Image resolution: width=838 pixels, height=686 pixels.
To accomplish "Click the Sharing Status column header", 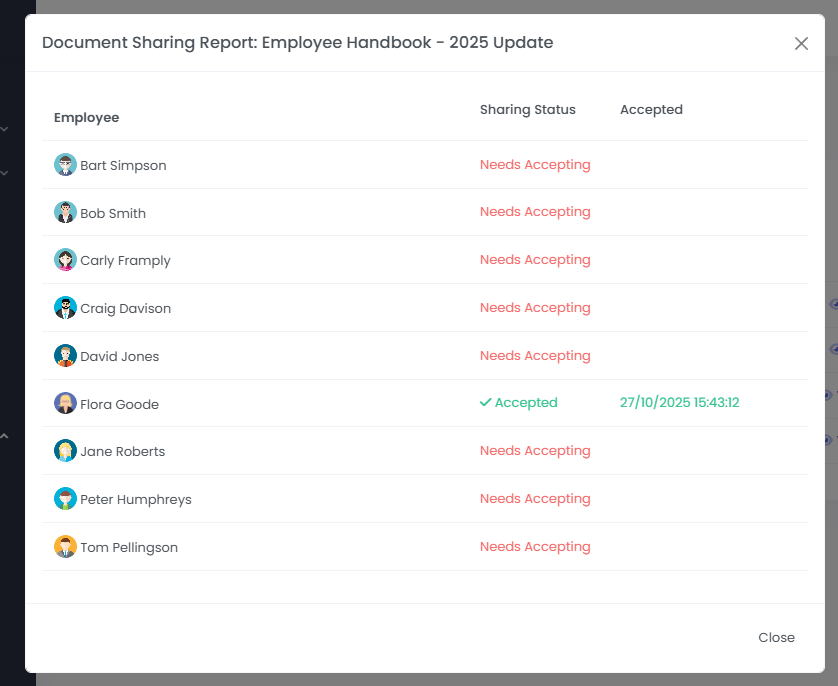I will (x=528, y=109).
